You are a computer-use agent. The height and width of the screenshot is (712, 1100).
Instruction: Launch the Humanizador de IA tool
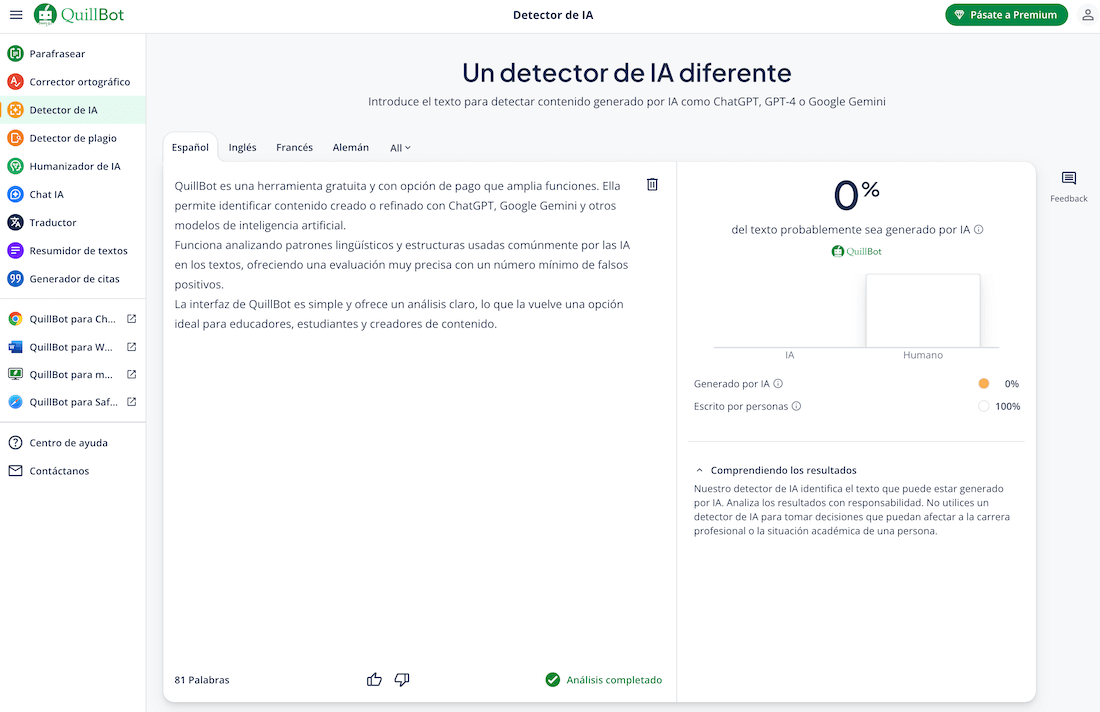tap(75, 165)
